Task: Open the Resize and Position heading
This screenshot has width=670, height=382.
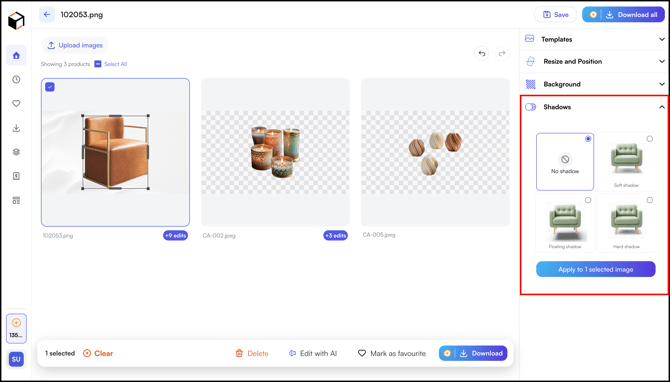Action: 573,62
